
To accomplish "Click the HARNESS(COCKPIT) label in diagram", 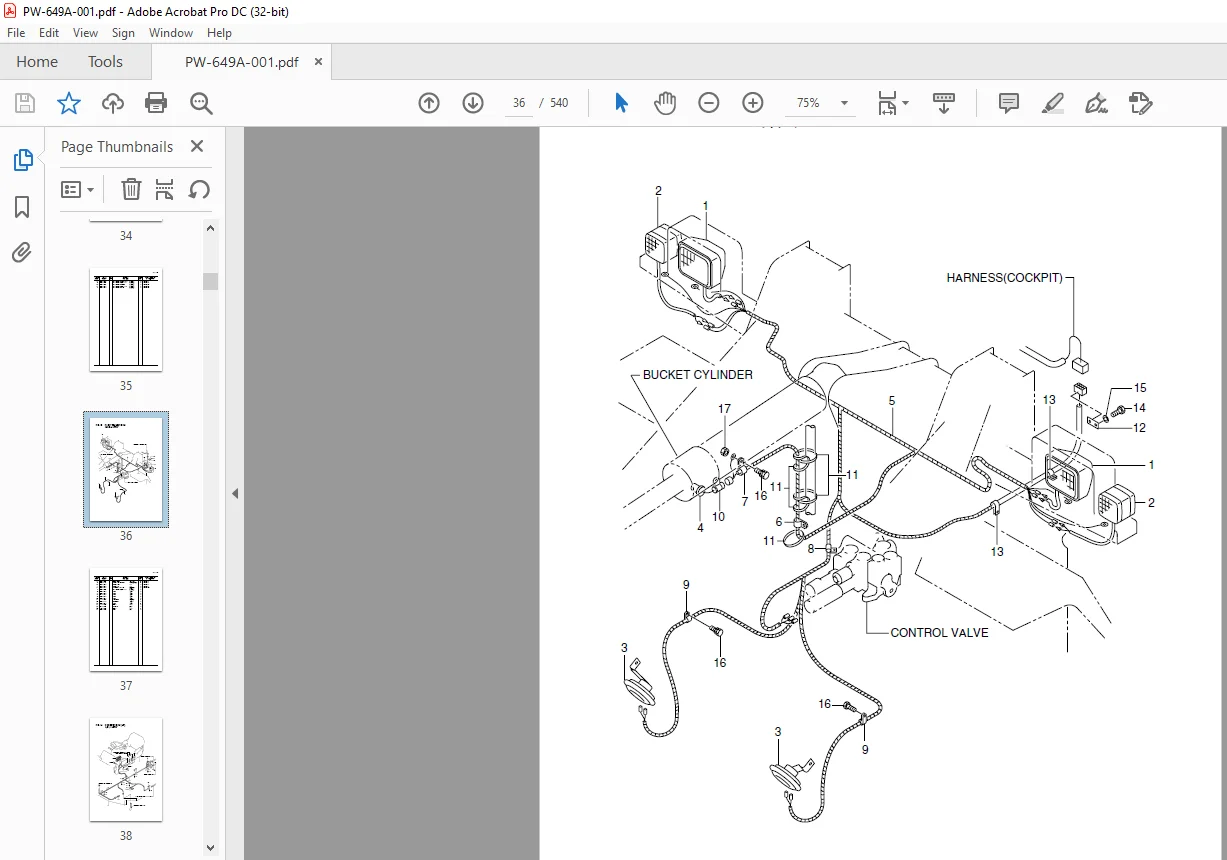I will pos(1004,278).
